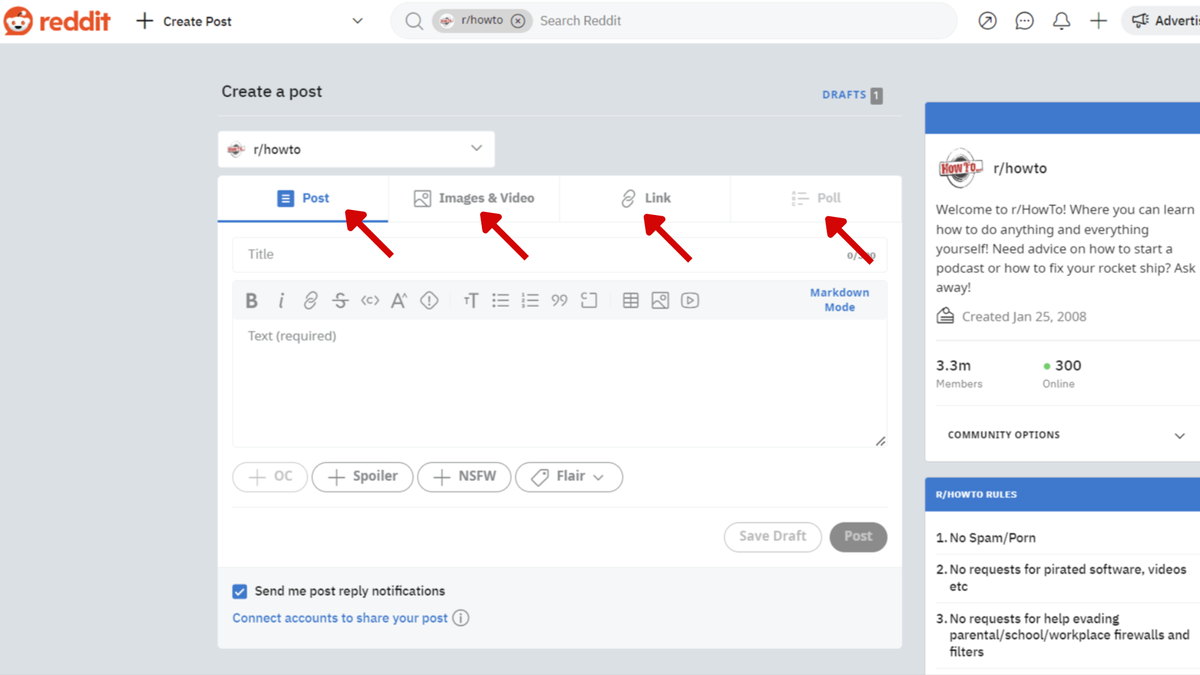Expand the Flair dropdown
This screenshot has width=1200, height=675.
[x=569, y=477]
